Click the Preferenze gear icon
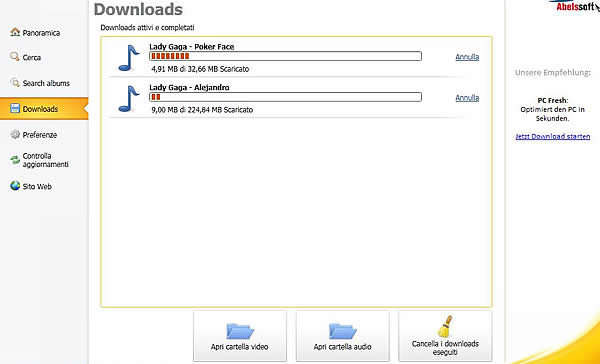 pos(15,134)
